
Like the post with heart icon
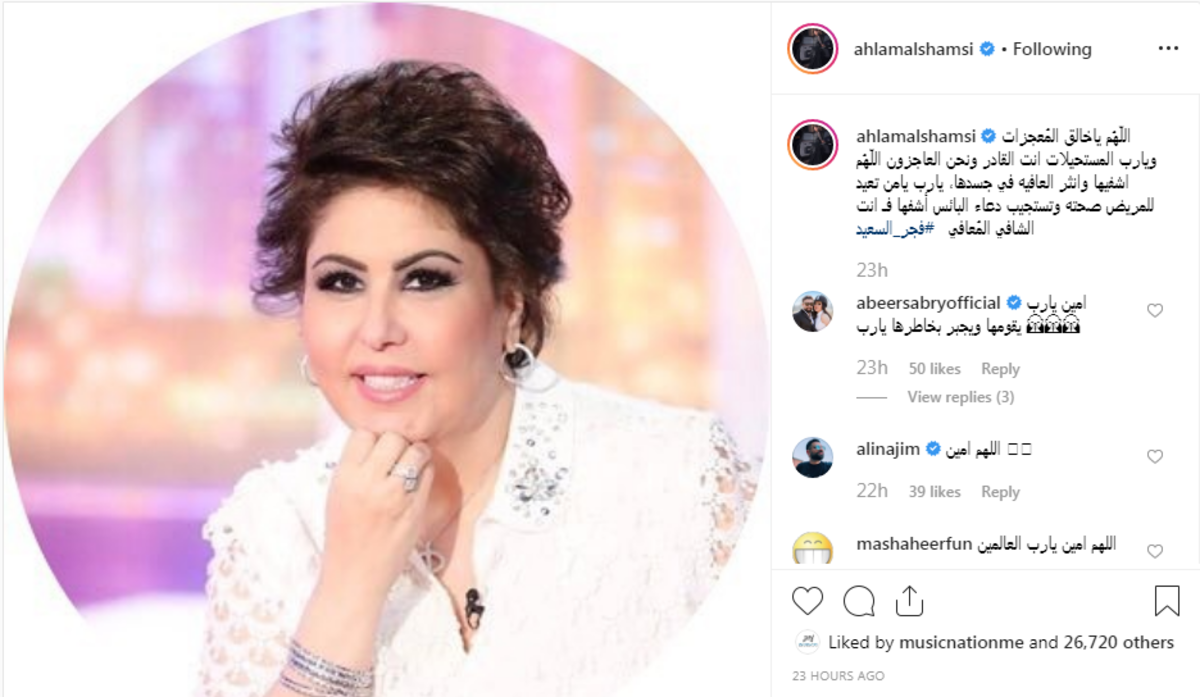(807, 600)
